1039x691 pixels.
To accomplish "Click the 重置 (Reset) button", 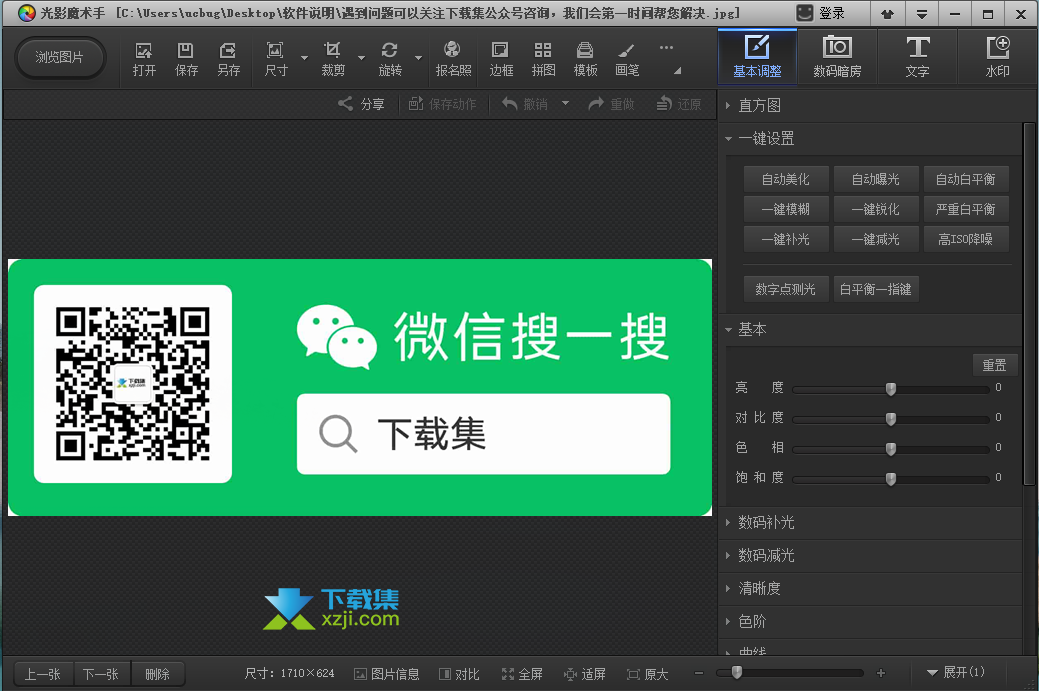I will 995,365.
